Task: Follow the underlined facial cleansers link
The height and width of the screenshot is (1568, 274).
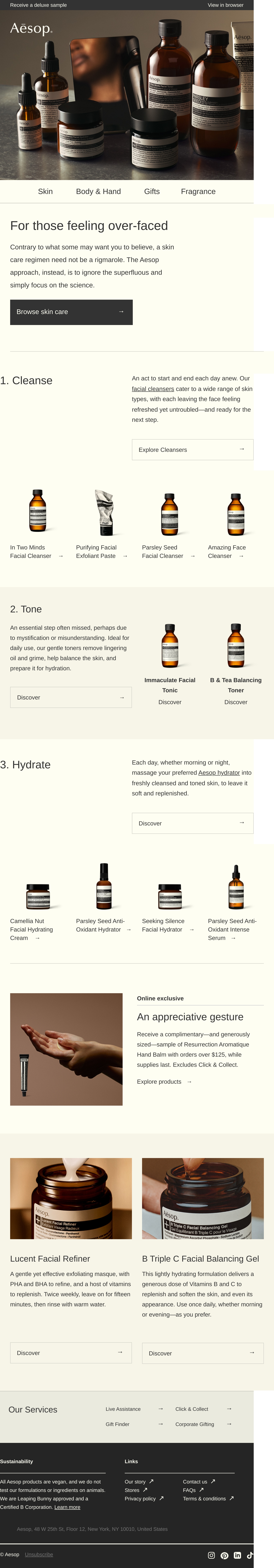Action: (x=153, y=389)
